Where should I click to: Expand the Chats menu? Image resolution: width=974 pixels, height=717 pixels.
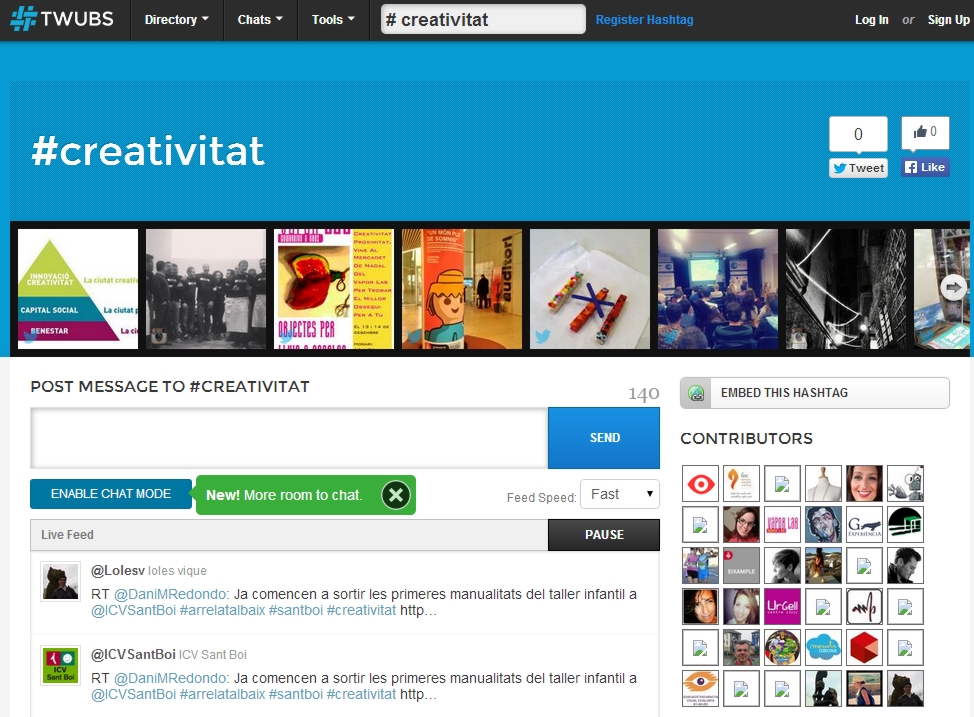point(260,20)
